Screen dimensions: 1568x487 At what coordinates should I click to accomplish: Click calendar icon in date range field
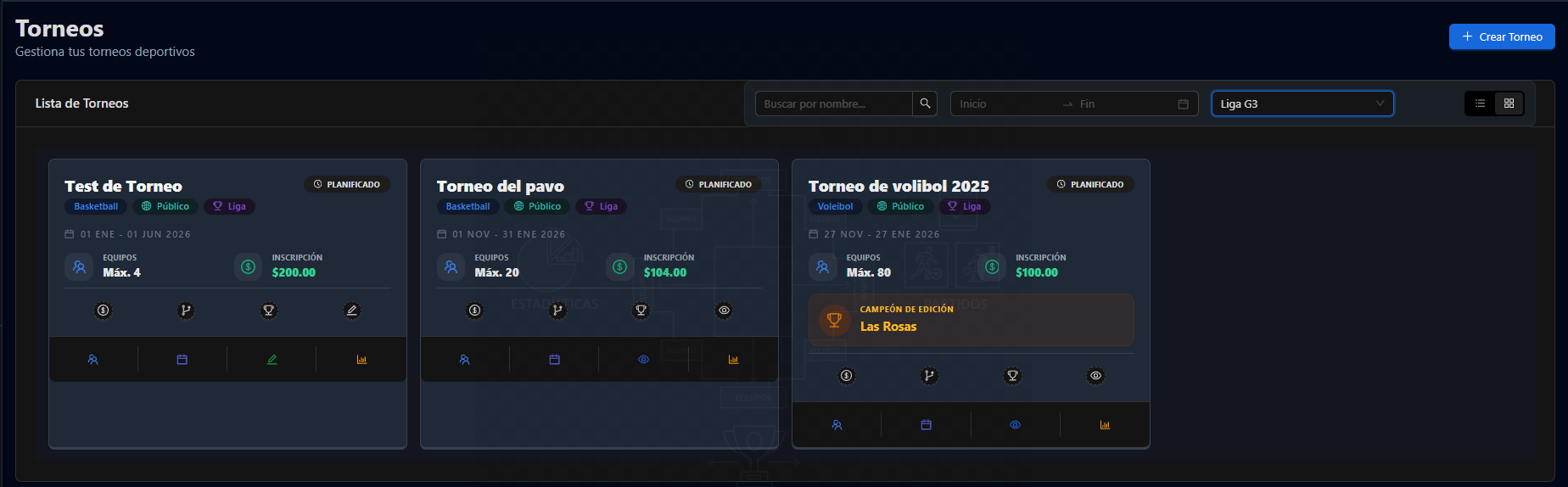(1183, 104)
